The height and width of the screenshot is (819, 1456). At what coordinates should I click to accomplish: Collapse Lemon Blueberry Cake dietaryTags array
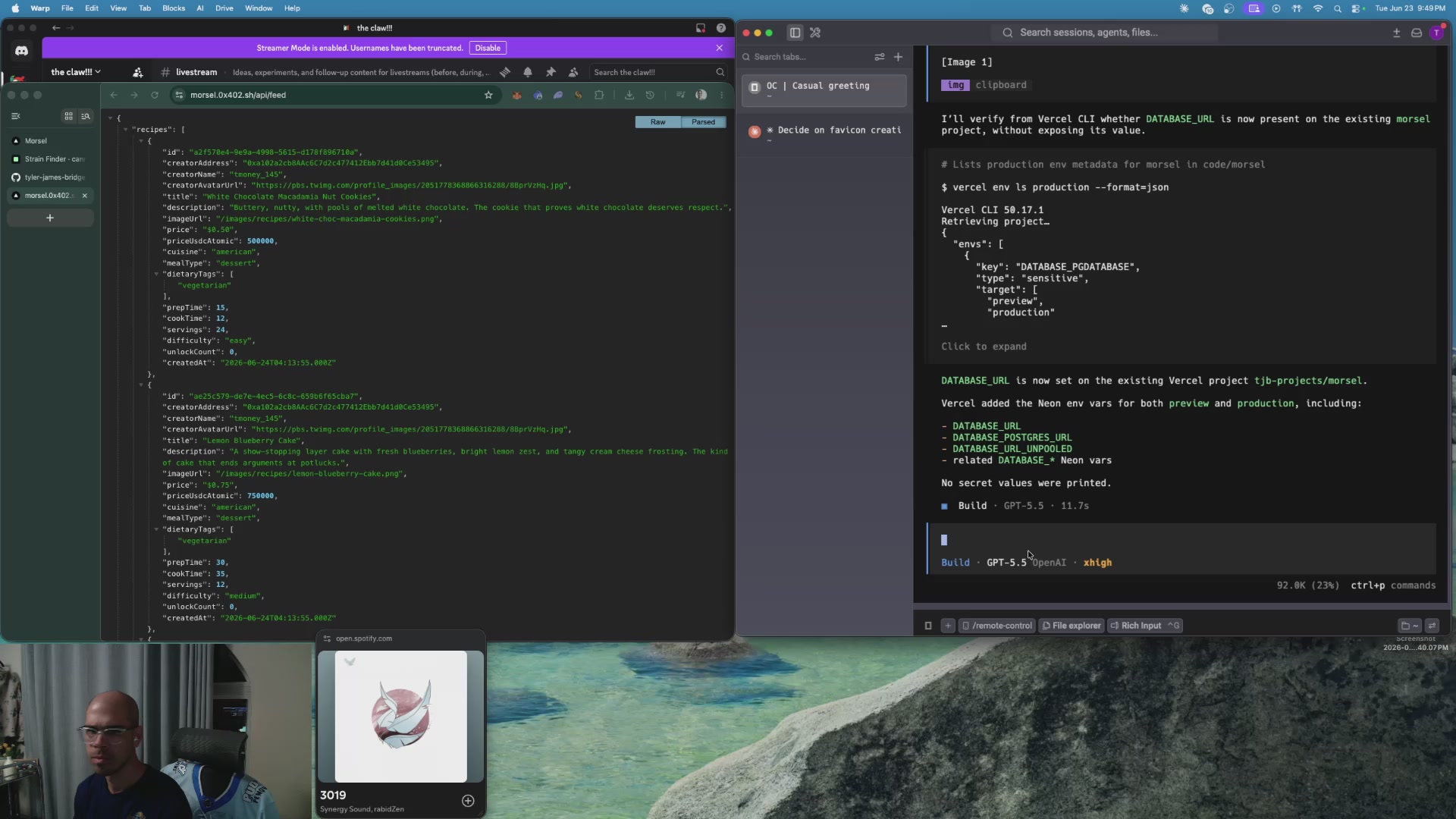click(x=156, y=529)
